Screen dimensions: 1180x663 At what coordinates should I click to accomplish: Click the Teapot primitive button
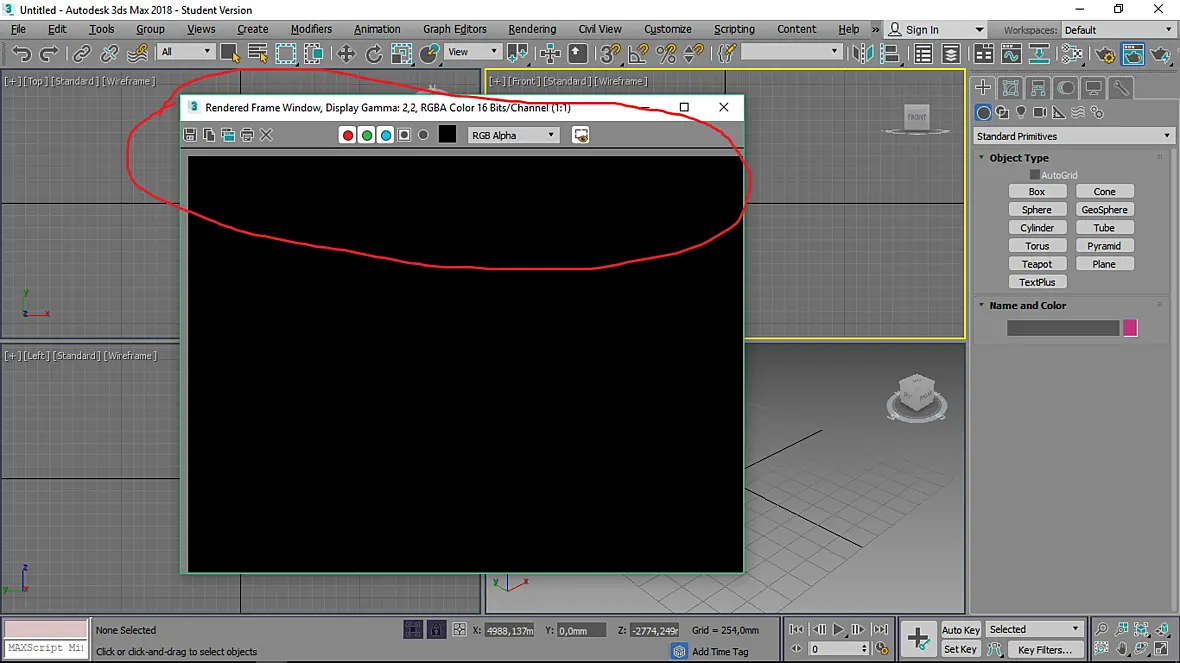1037,264
